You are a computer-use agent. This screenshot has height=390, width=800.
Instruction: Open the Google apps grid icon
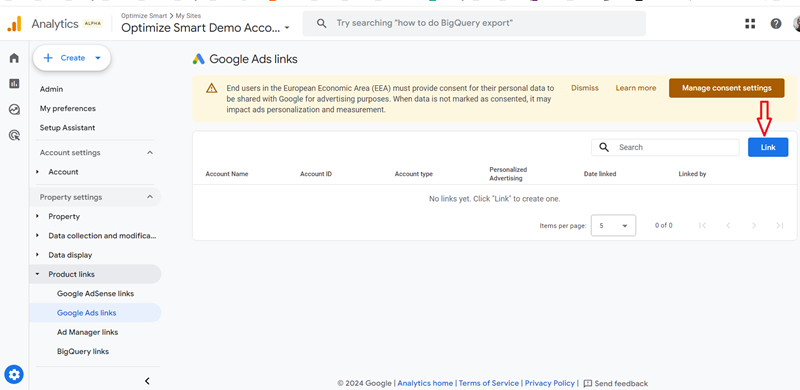pos(750,23)
